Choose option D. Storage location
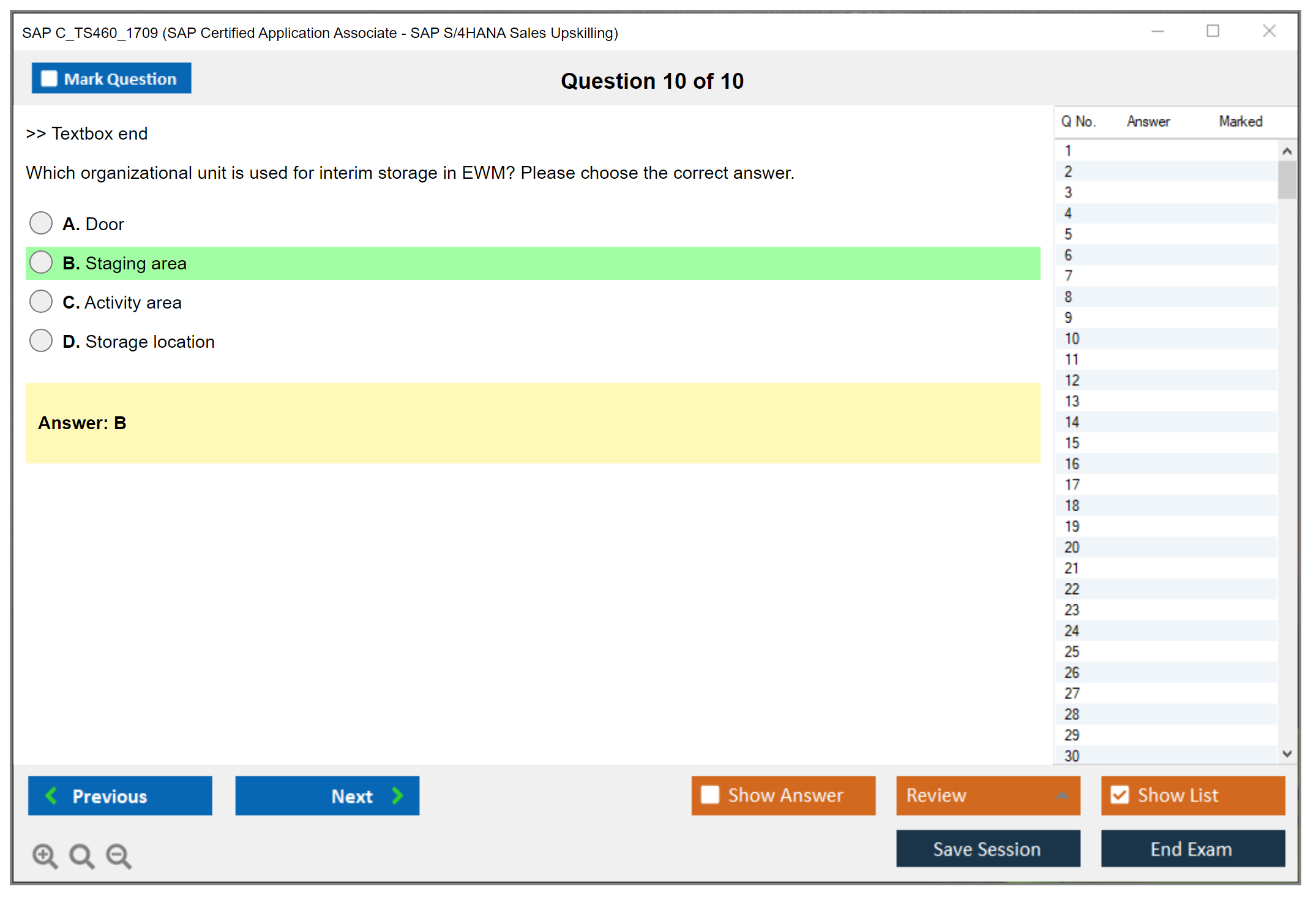The image size is (1316, 900). pos(41,341)
